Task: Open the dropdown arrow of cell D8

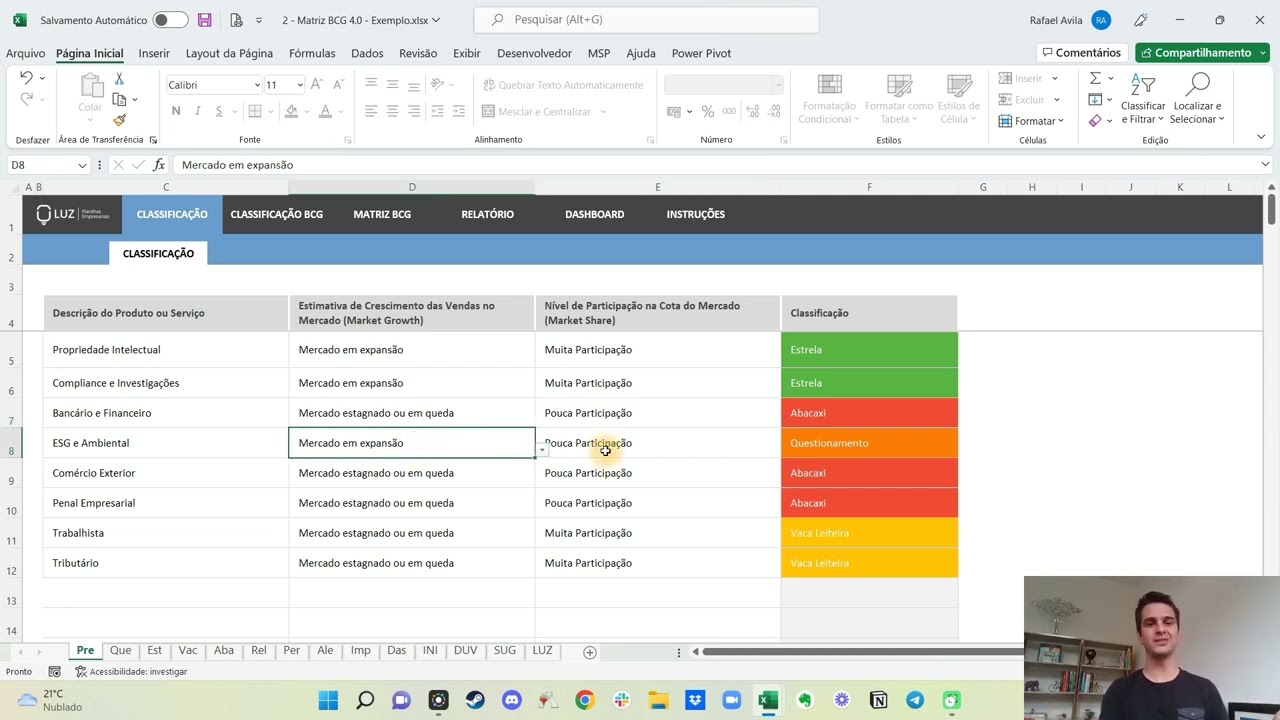Action: (542, 451)
